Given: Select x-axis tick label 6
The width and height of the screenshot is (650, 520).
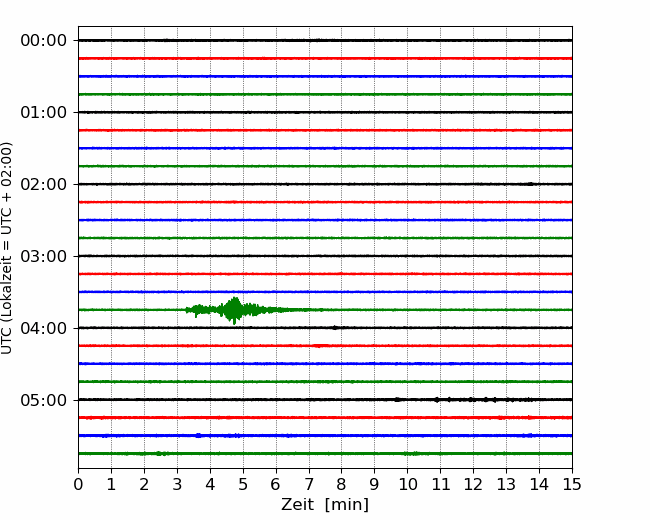Looking at the screenshot, I should click(x=276, y=484).
